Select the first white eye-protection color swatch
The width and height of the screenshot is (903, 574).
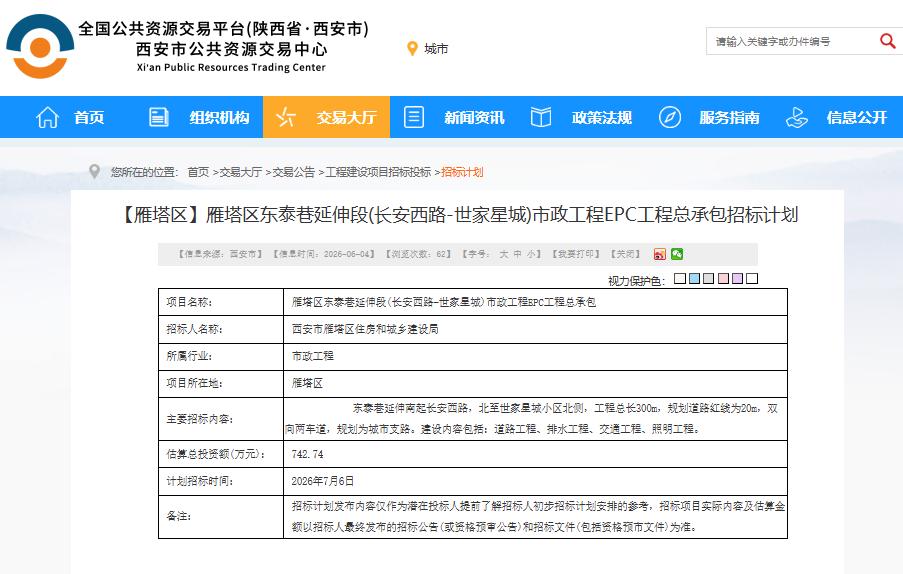tap(680, 279)
